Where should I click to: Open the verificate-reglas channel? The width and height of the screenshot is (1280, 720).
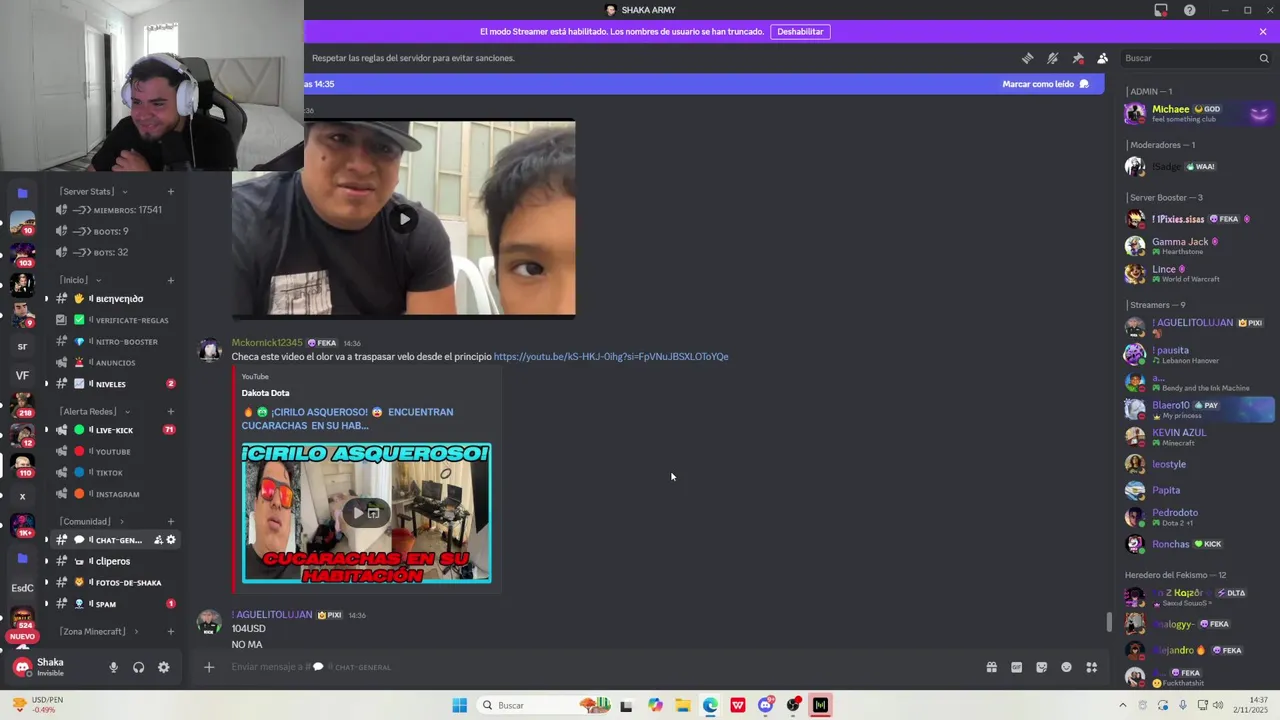click(x=114, y=320)
